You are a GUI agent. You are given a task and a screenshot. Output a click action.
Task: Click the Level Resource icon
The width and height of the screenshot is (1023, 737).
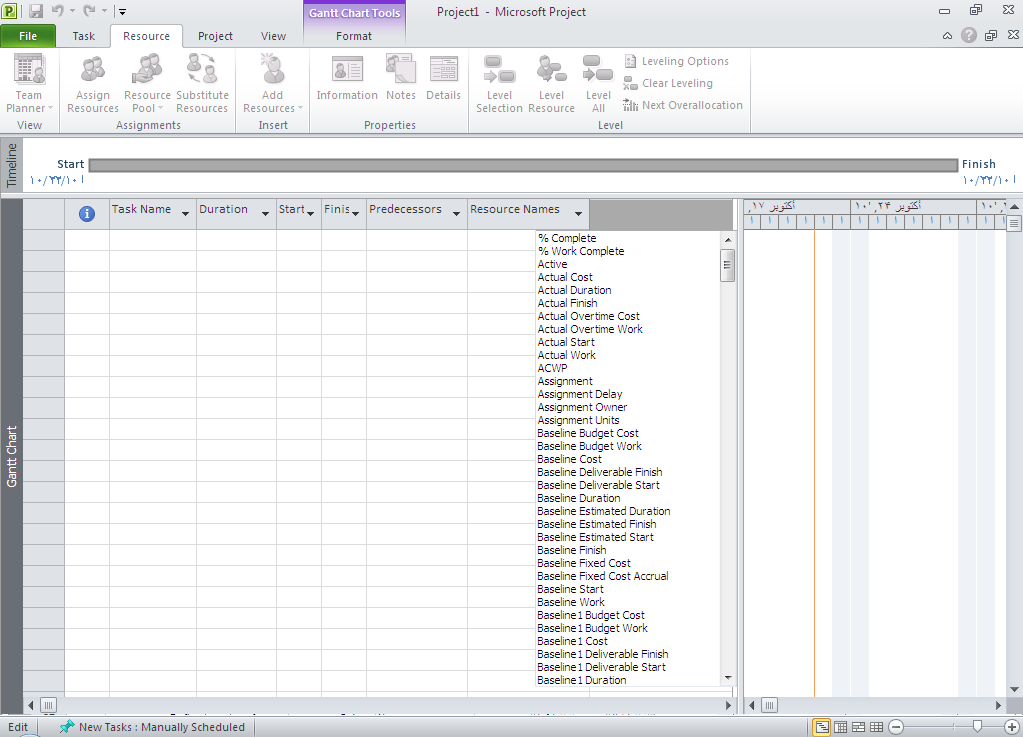pos(551,72)
